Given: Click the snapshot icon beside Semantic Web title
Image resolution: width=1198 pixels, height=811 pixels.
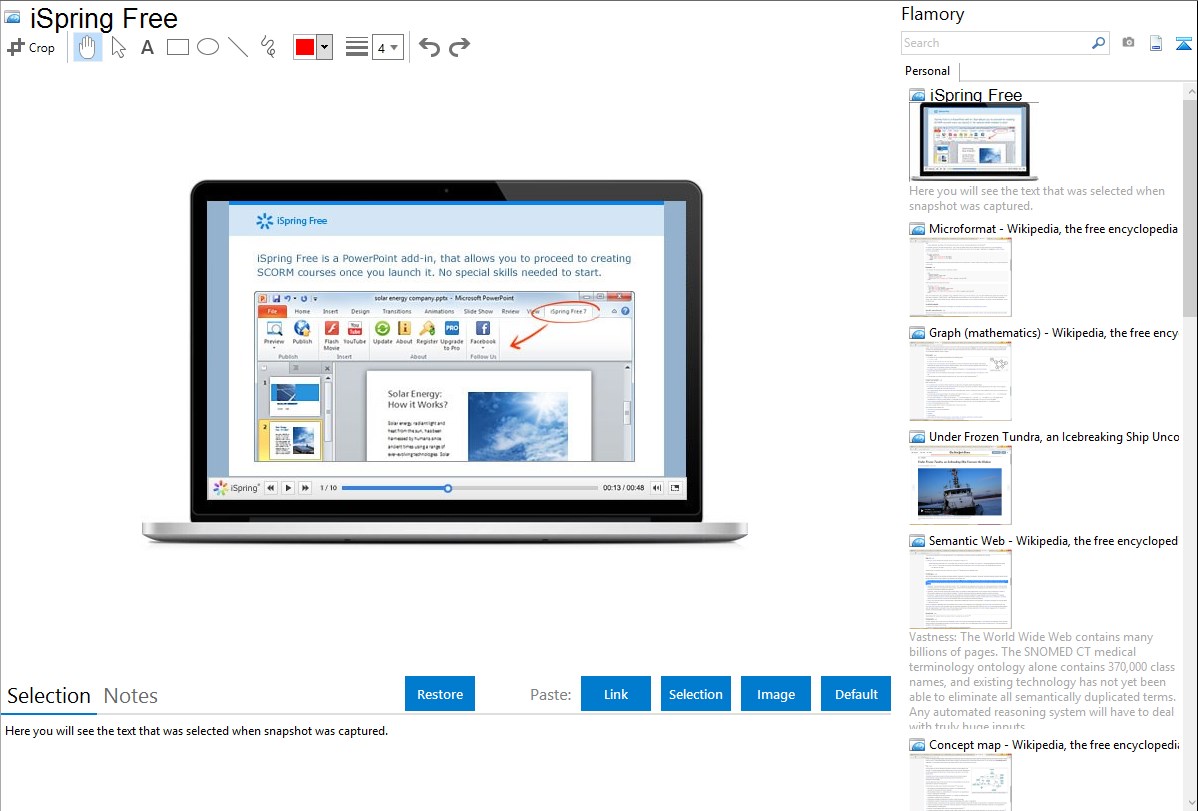Looking at the screenshot, I should pos(918,541).
